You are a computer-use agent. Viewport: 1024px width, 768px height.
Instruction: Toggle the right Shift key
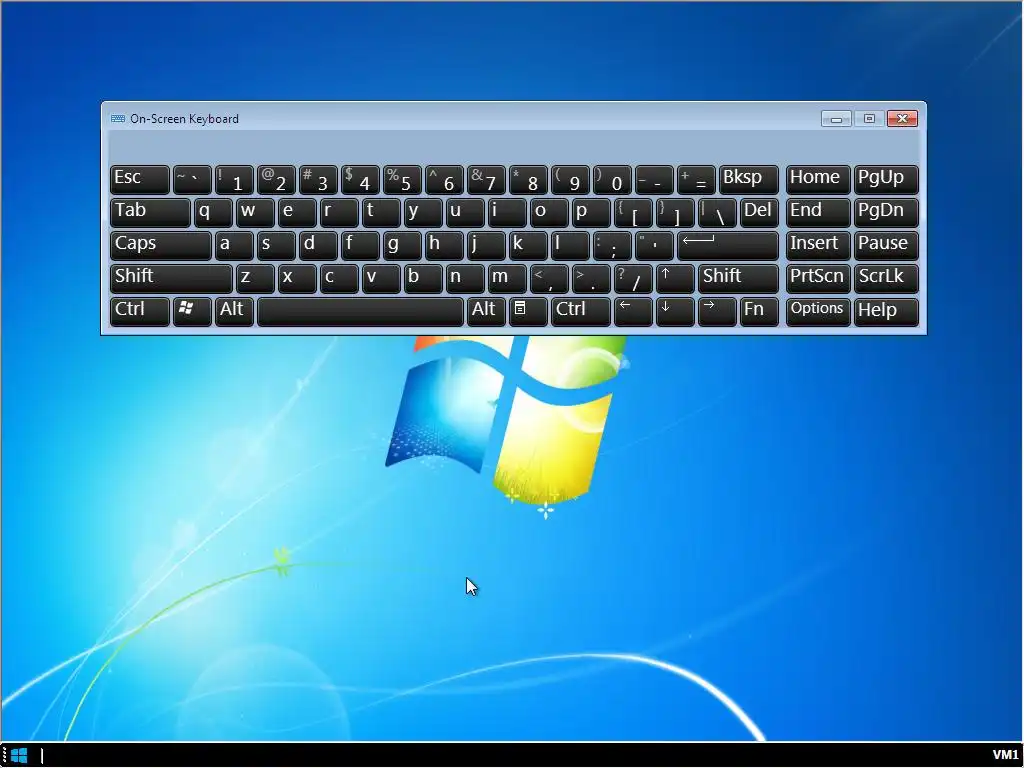pyautogui.click(x=738, y=279)
